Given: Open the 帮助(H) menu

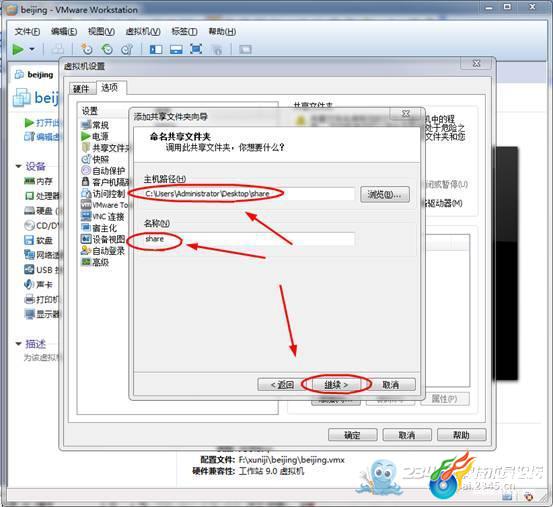Looking at the screenshot, I should [222, 32].
